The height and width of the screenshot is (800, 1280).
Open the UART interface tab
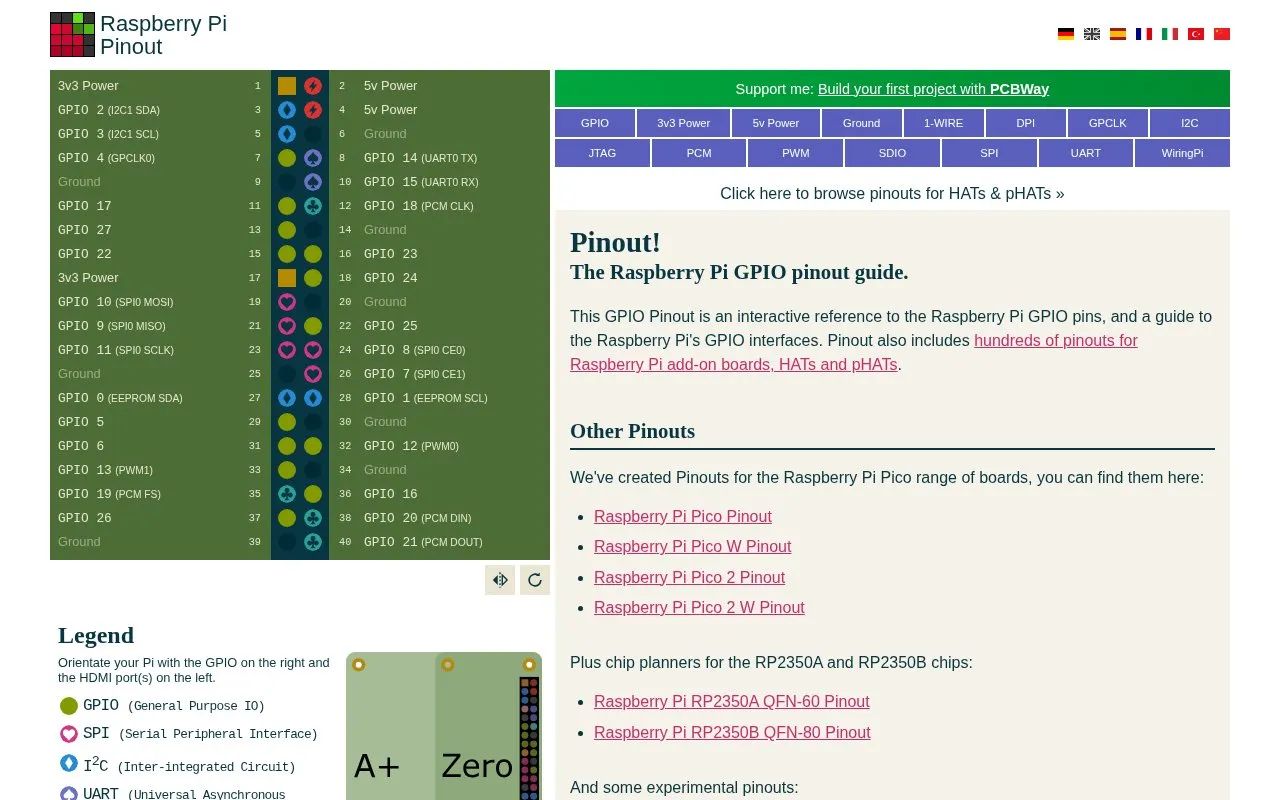pyautogui.click(x=1085, y=153)
